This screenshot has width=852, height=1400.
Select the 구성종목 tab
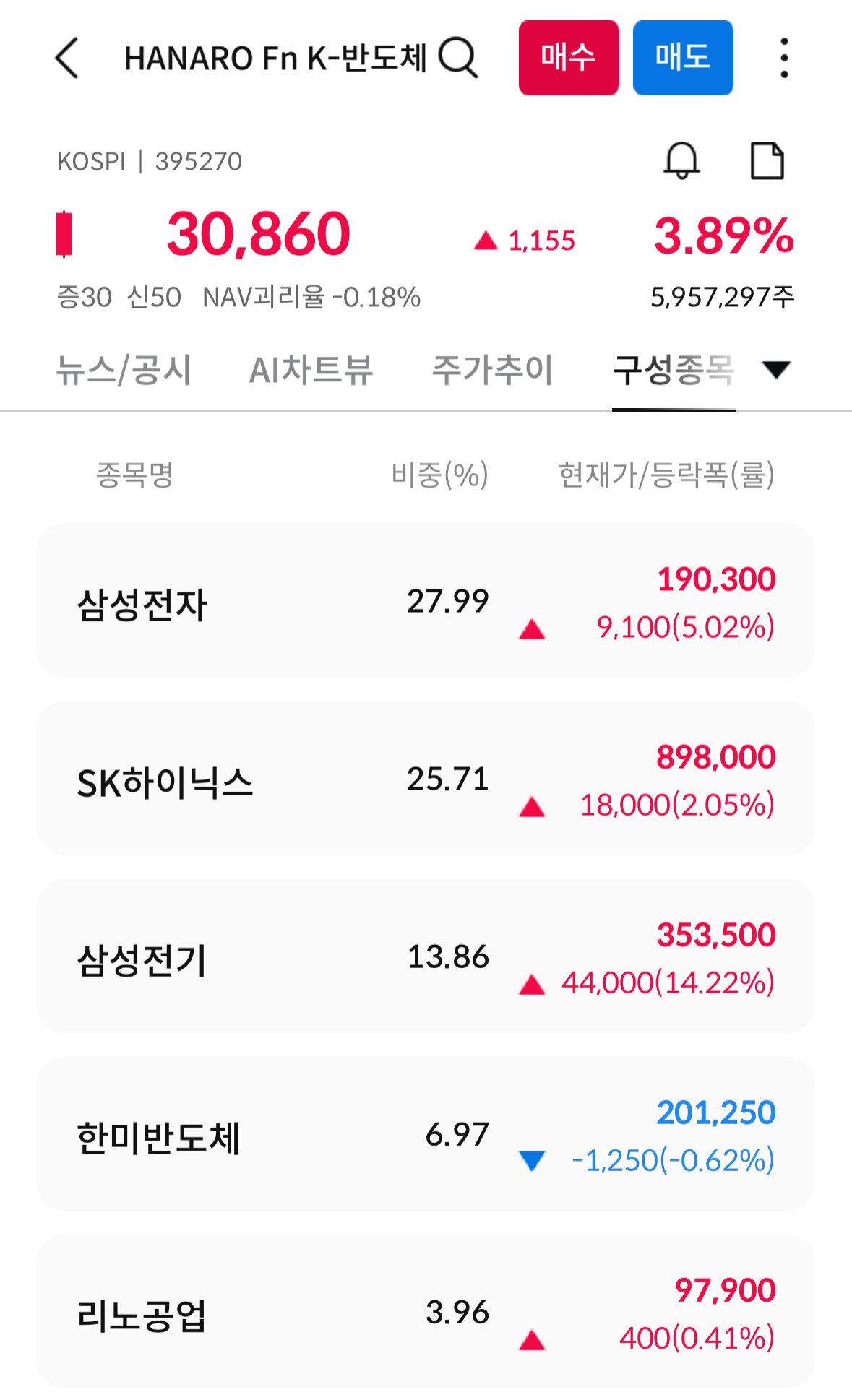tap(673, 371)
